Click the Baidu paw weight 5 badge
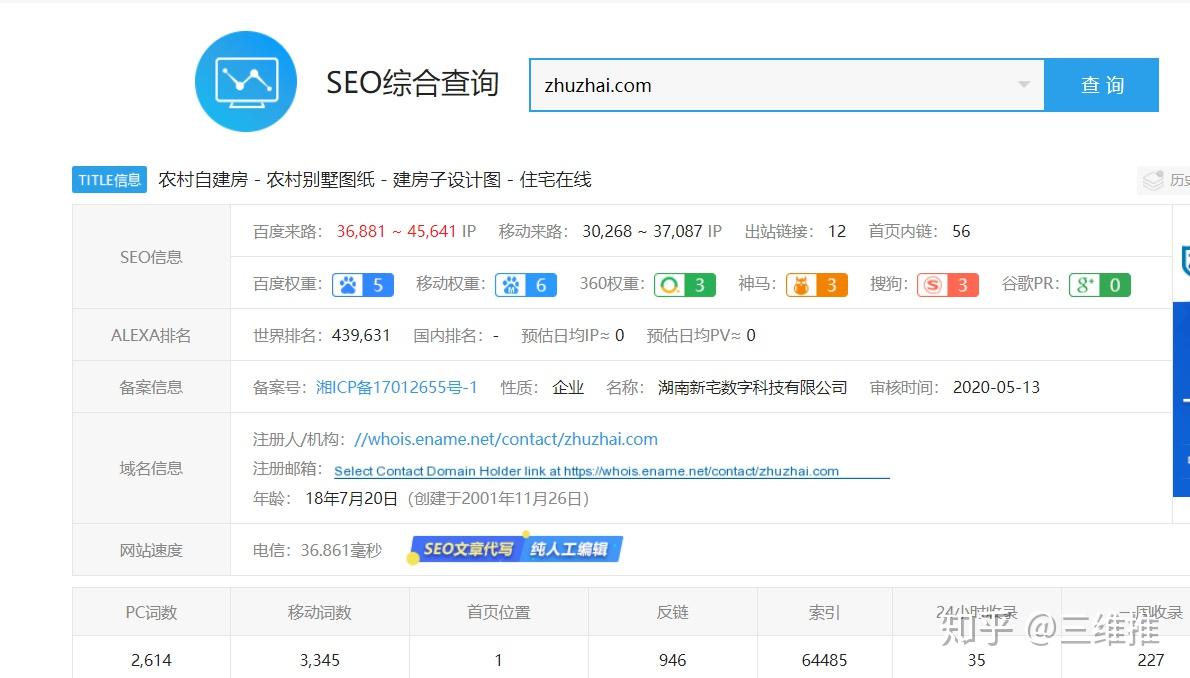This screenshot has height=678, width=1190. [363, 285]
